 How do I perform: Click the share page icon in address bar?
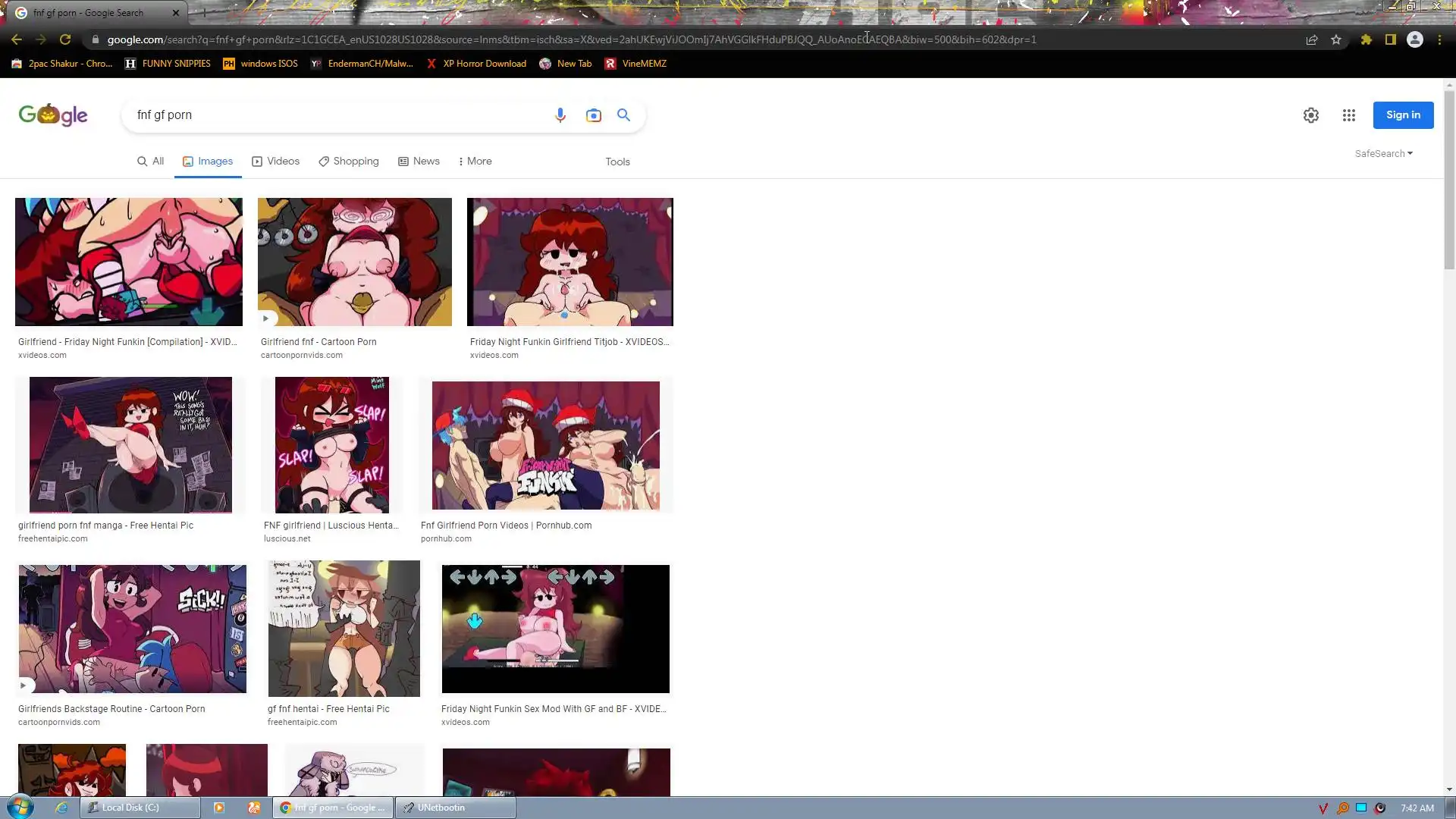tap(1311, 39)
